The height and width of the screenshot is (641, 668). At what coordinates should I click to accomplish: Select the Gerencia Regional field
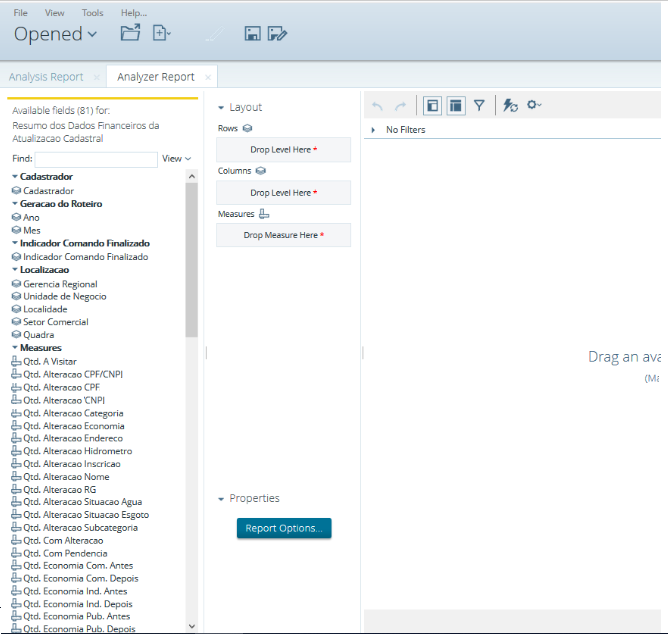60,284
